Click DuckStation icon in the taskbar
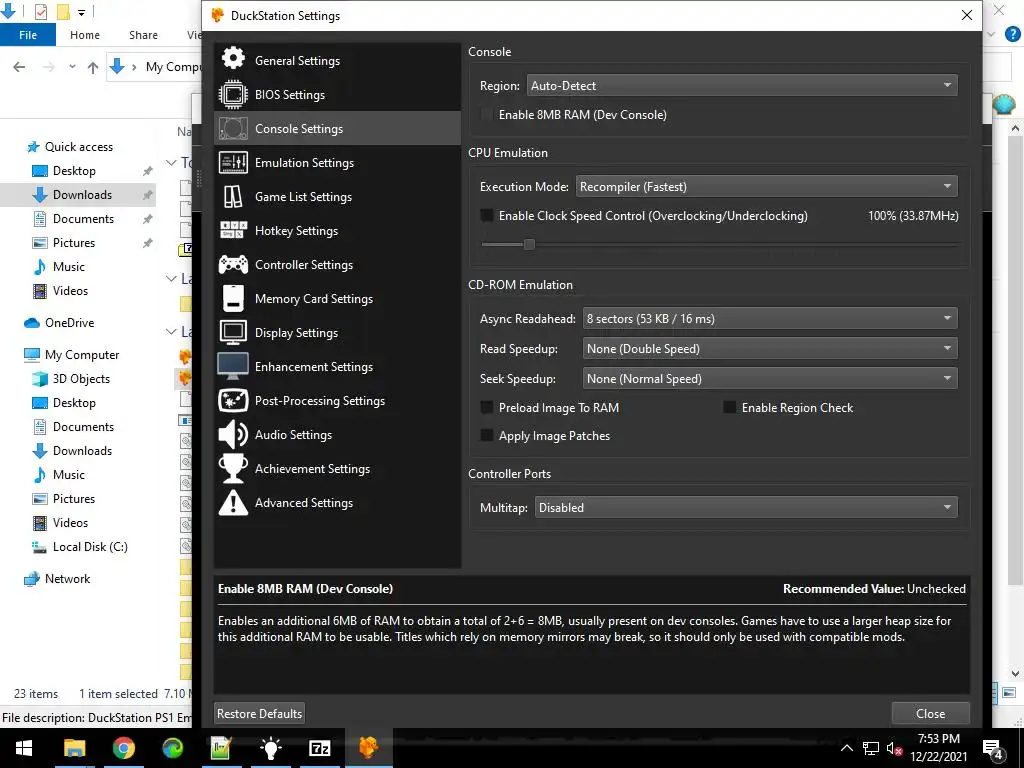The height and width of the screenshot is (768, 1024). [x=368, y=748]
